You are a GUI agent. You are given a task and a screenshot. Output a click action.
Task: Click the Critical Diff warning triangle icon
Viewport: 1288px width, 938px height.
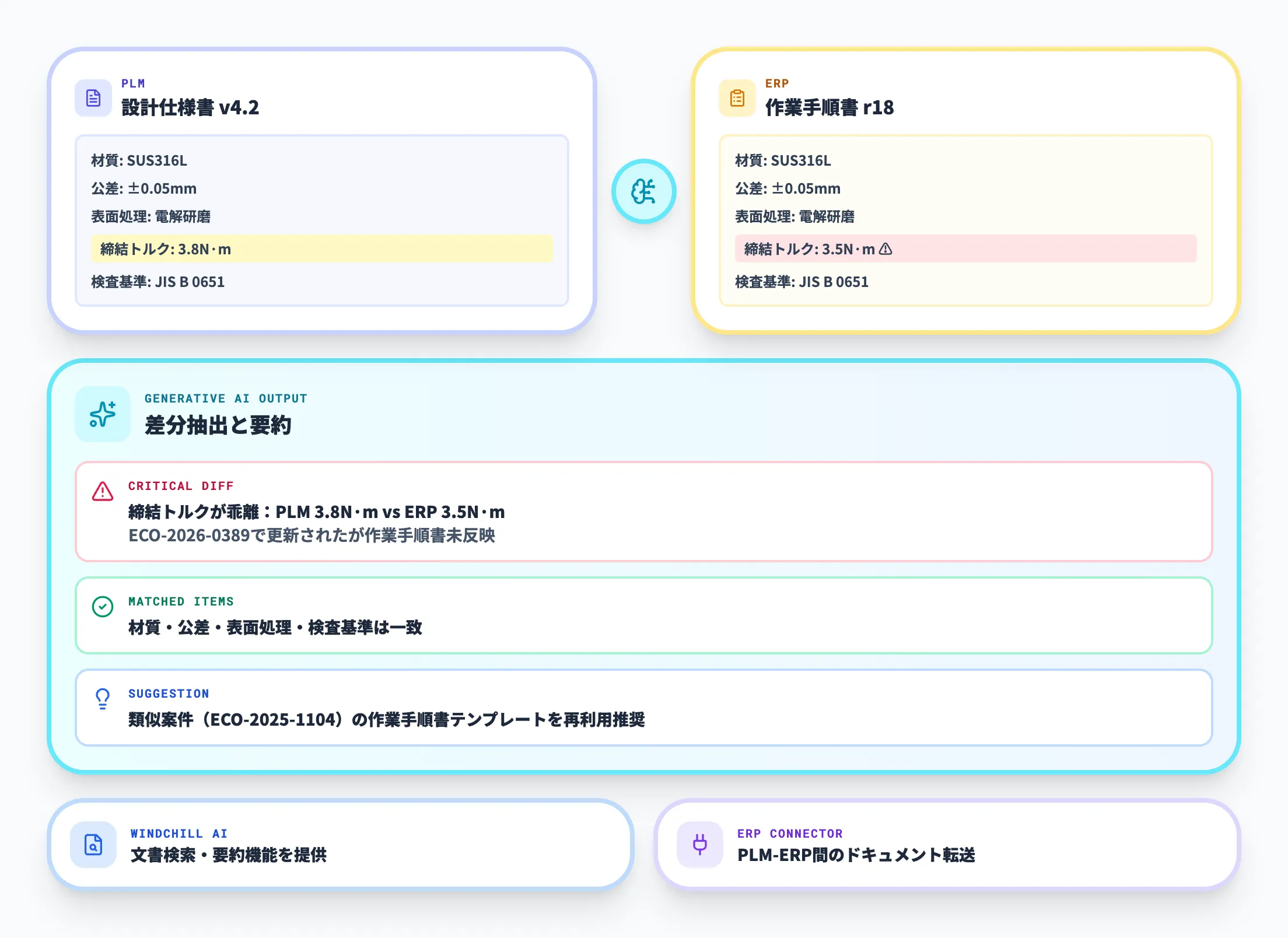[x=104, y=492]
